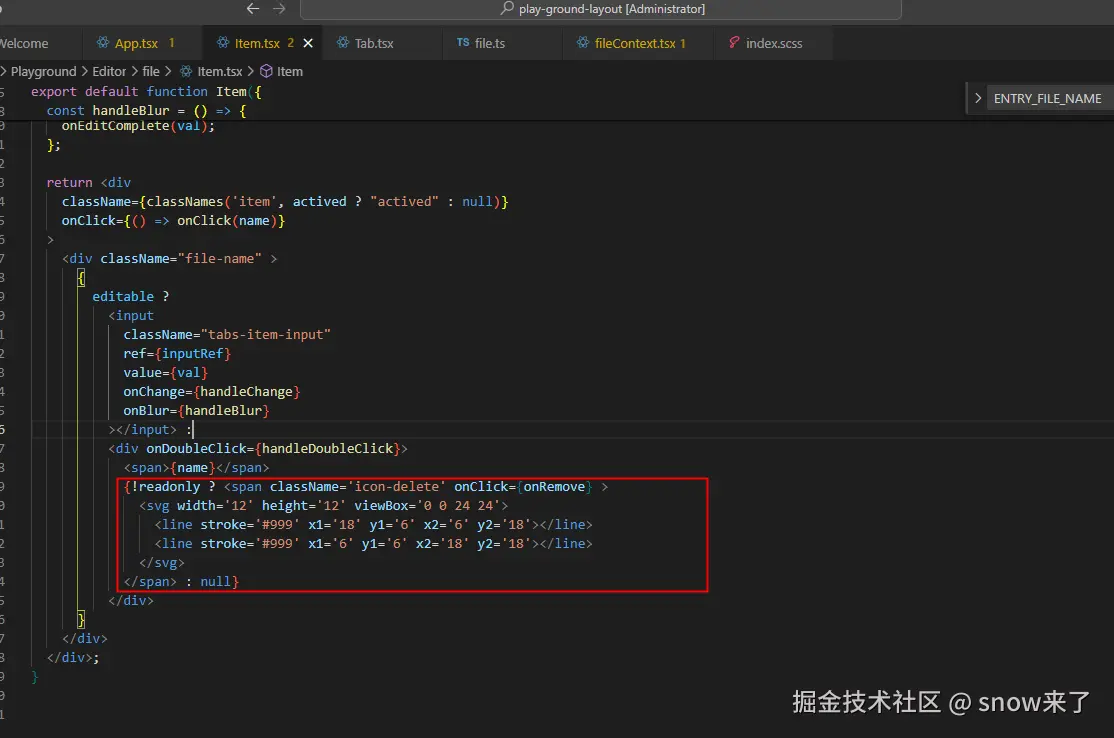Click the line with x1='6' y1='6'
Viewport: 1114px width, 738px height.
click(x=373, y=544)
